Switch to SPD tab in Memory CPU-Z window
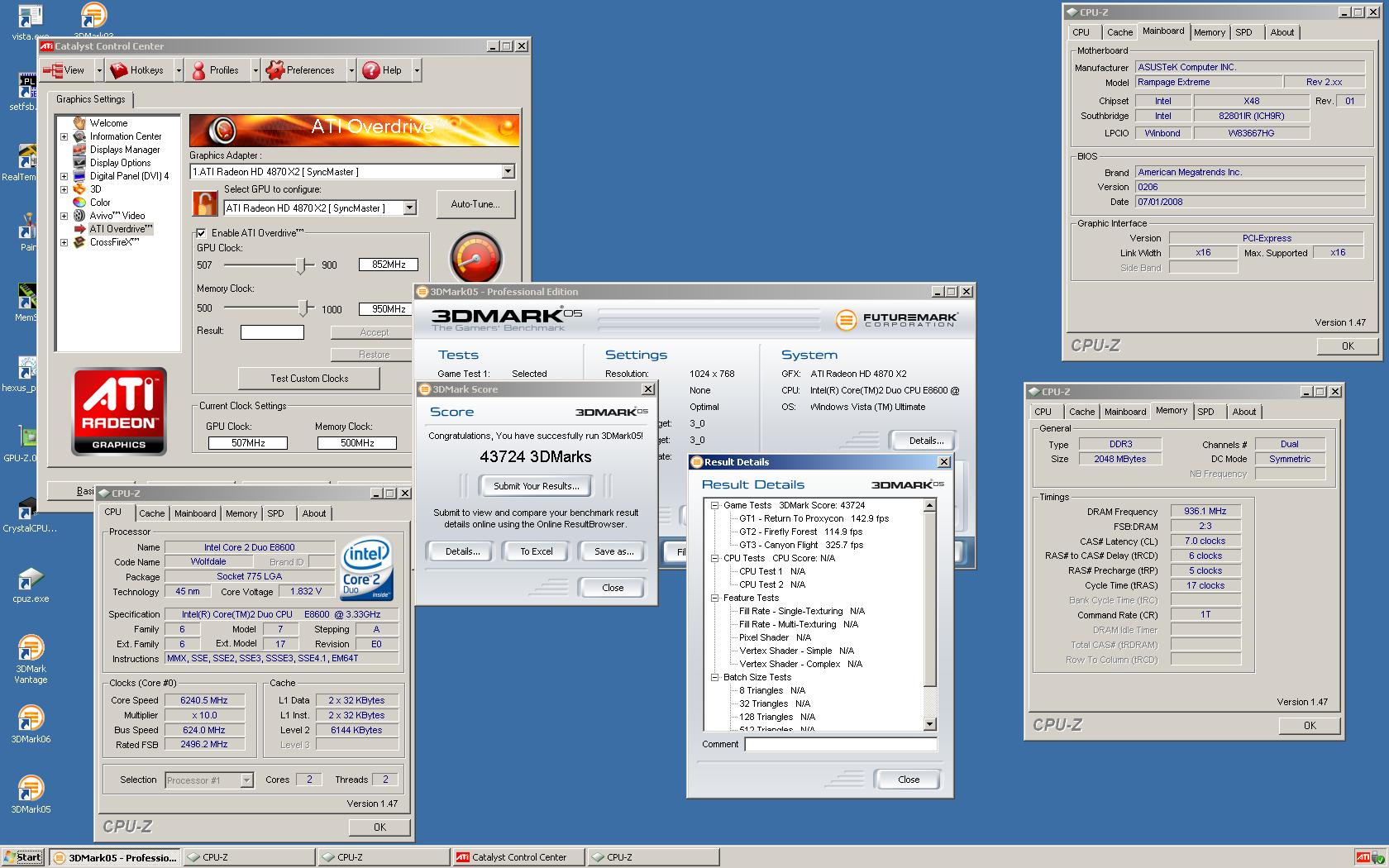 point(1206,412)
